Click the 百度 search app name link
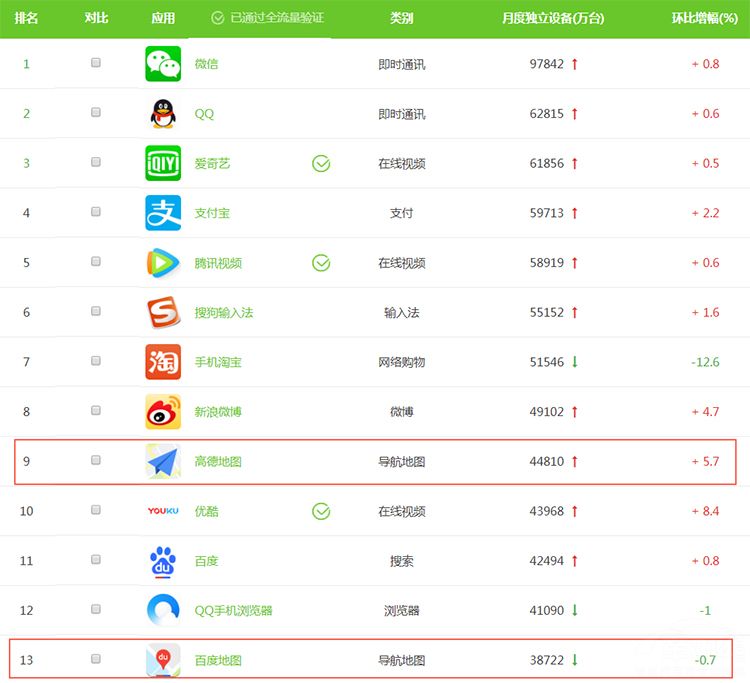The height and width of the screenshot is (683, 750). (206, 561)
